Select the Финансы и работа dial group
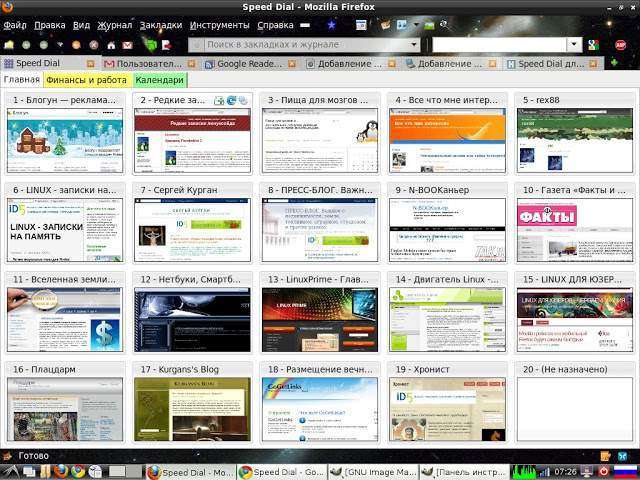 (87, 80)
